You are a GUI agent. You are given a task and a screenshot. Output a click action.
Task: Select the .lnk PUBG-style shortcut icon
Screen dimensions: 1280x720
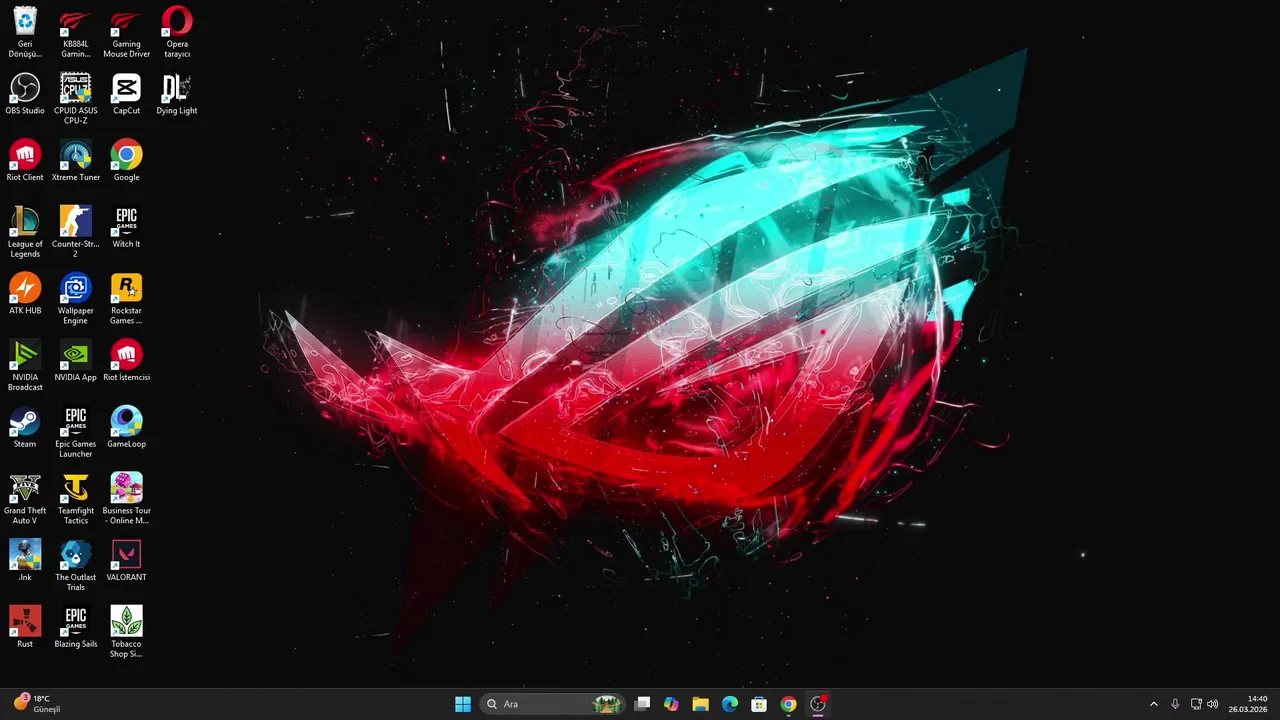coord(25,561)
